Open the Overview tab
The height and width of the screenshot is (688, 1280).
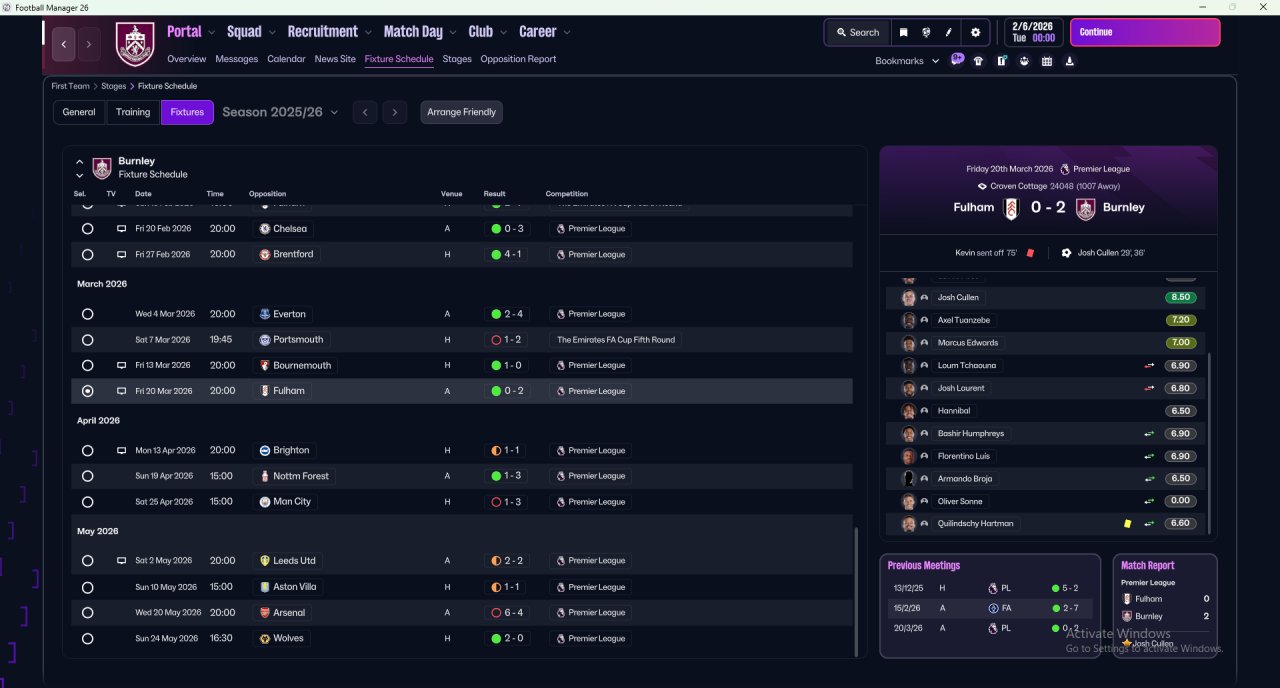pos(187,59)
